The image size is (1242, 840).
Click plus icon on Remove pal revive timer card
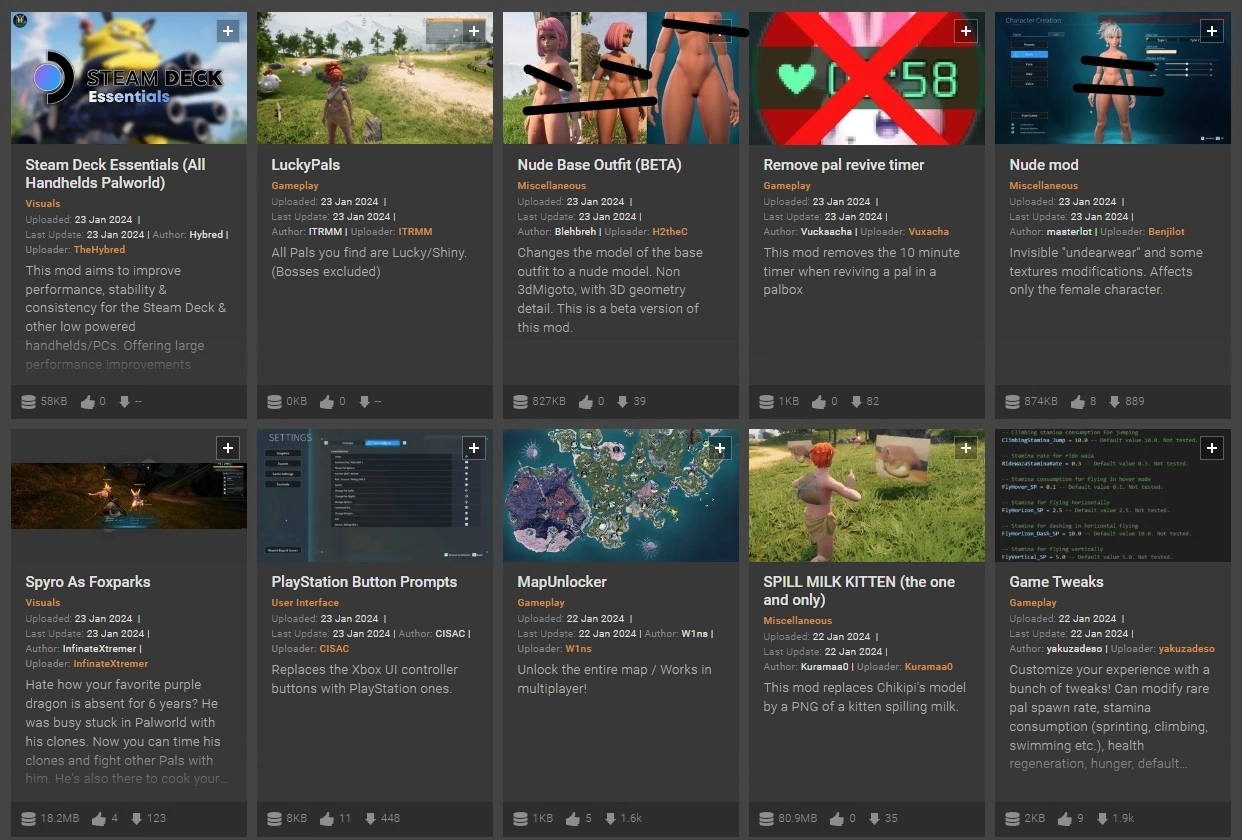(966, 31)
